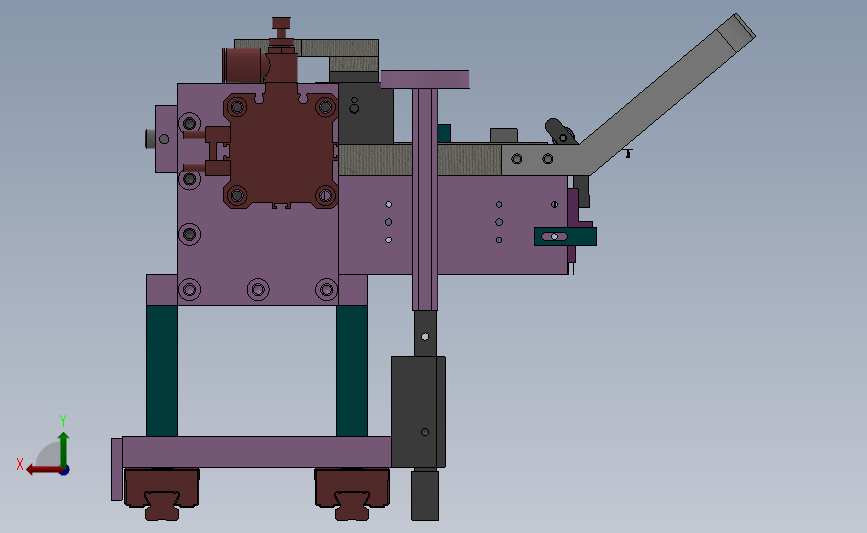Select the right green support column
The height and width of the screenshot is (533, 867).
click(352, 371)
